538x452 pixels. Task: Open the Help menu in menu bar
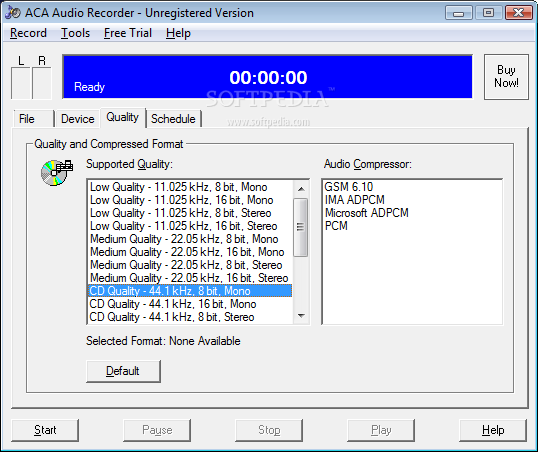click(x=178, y=33)
